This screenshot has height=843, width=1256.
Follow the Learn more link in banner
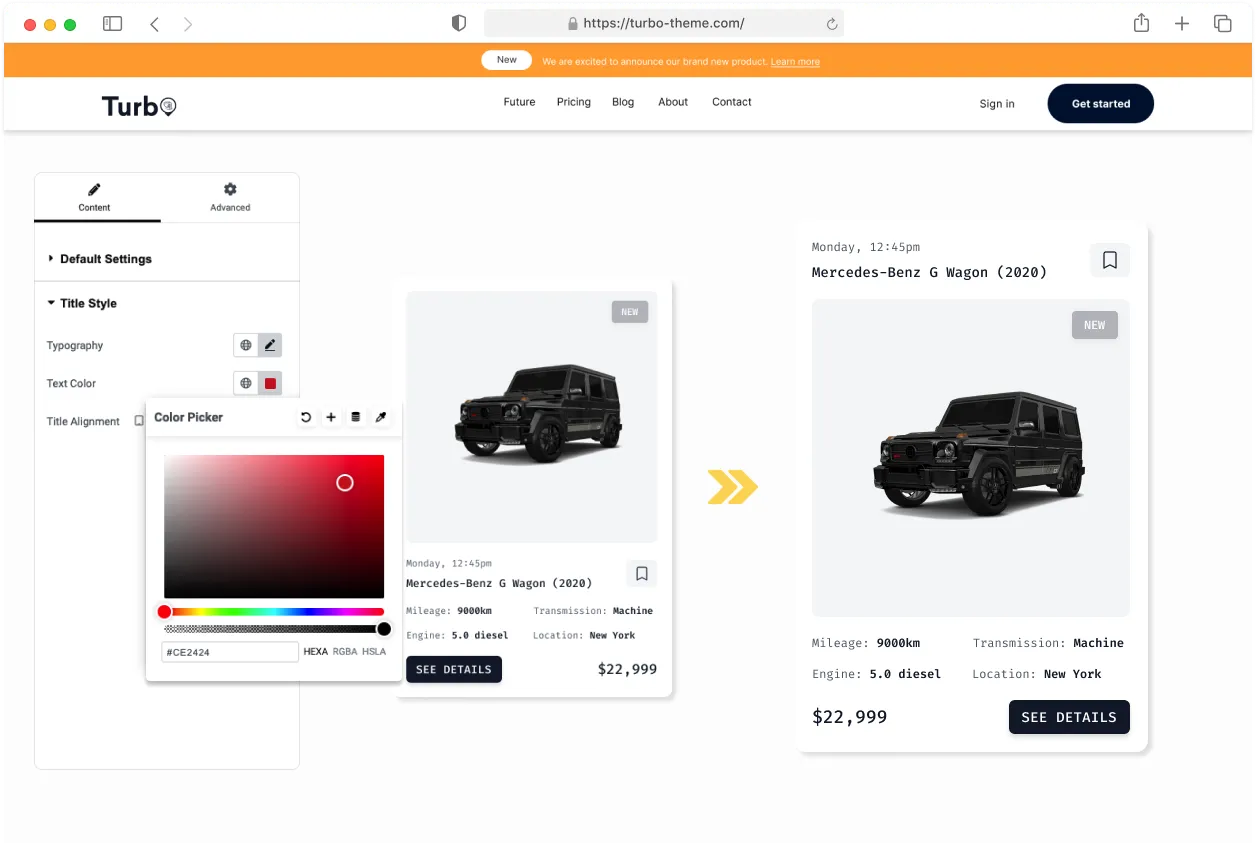click(x=795, y=62)
